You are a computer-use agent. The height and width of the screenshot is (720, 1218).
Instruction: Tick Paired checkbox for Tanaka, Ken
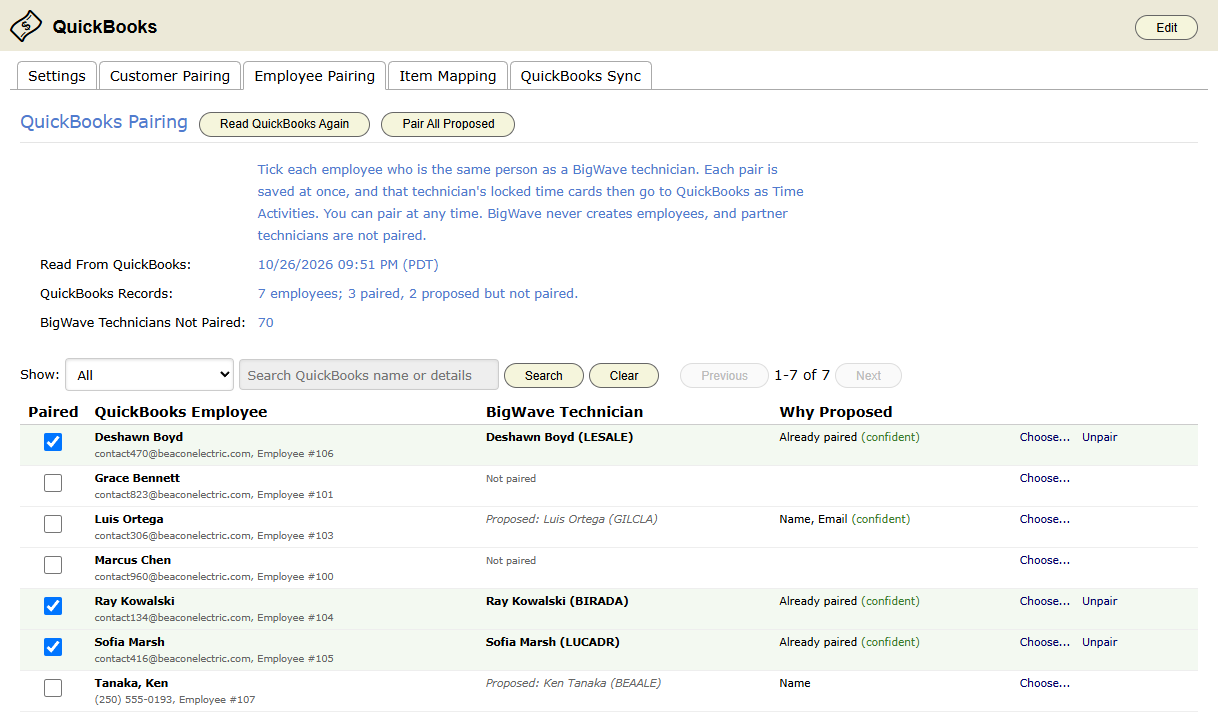[x=53, y=688]
